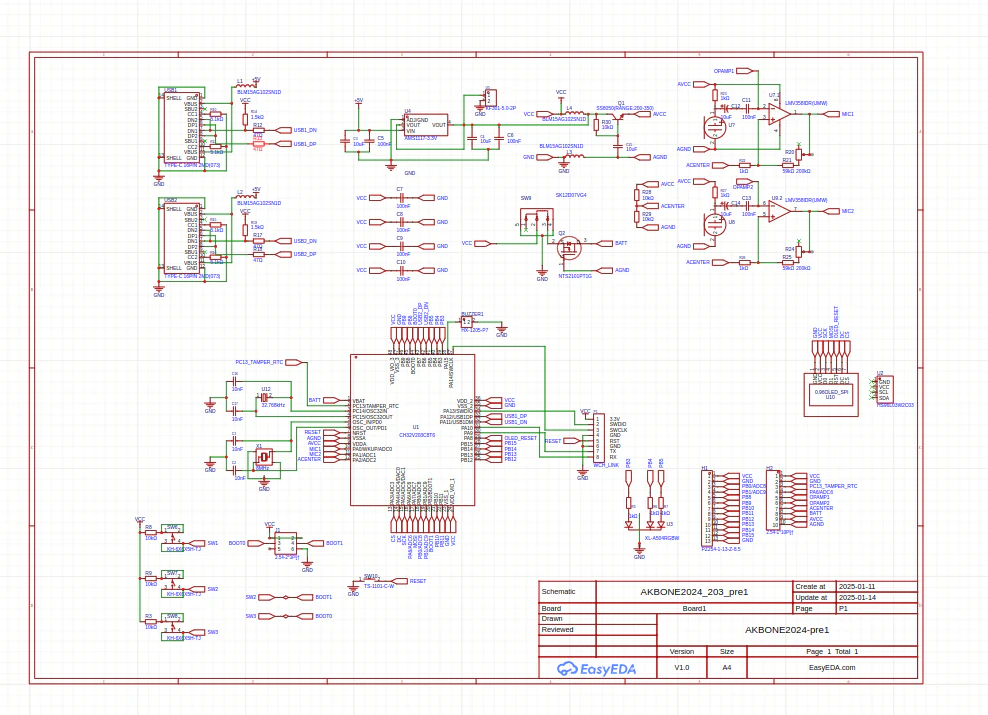Select the BUZZER1 component symbol
The height and width of the screenshot is (715, 988).
[466, 321]
